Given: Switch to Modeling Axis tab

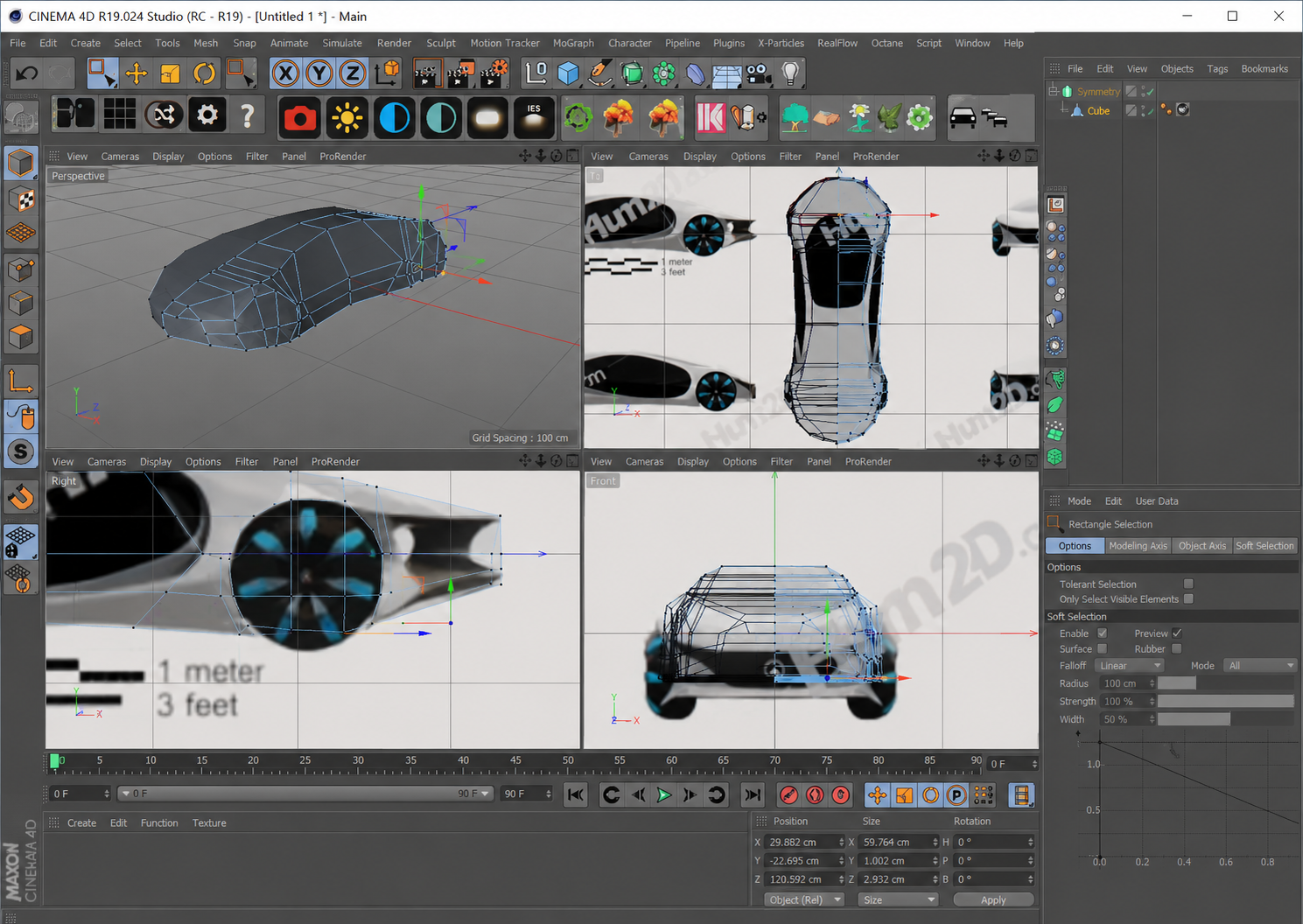Looking at the screenshot, I should tap(1138, 545).
